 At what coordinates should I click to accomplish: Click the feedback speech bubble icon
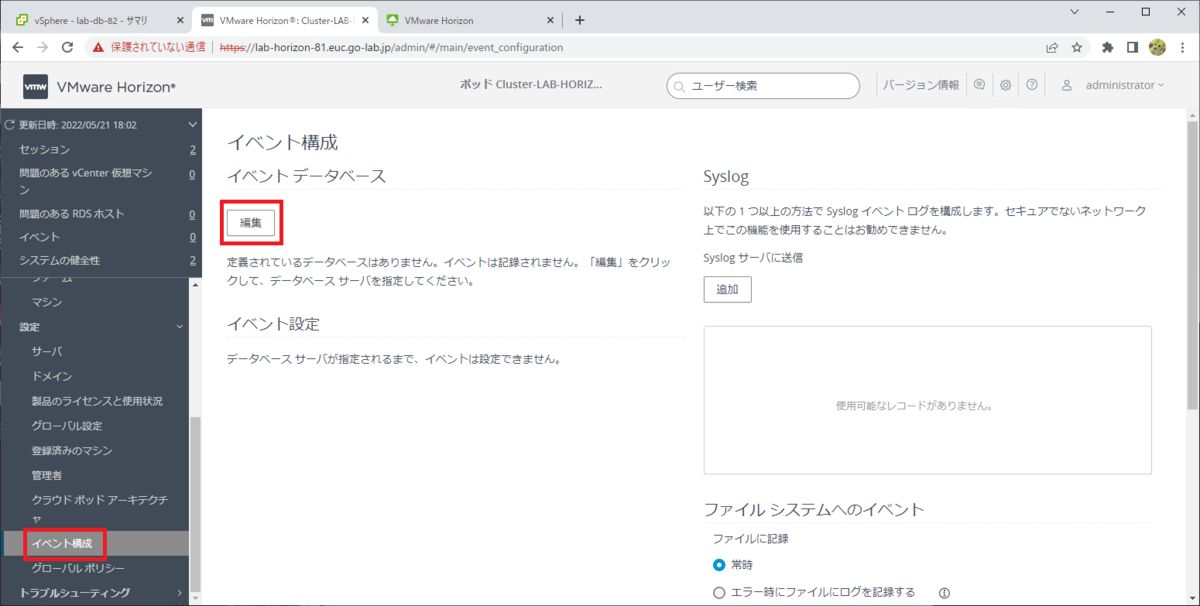tap(980, 86)
